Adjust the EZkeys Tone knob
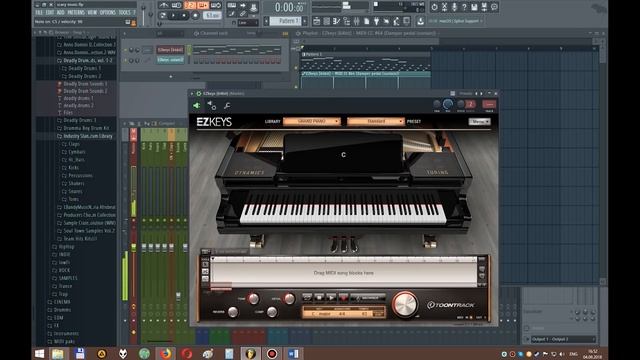Image resolution: width=640 pixels, height=360 pixels. pyautogui.click(x=253, y=299)
